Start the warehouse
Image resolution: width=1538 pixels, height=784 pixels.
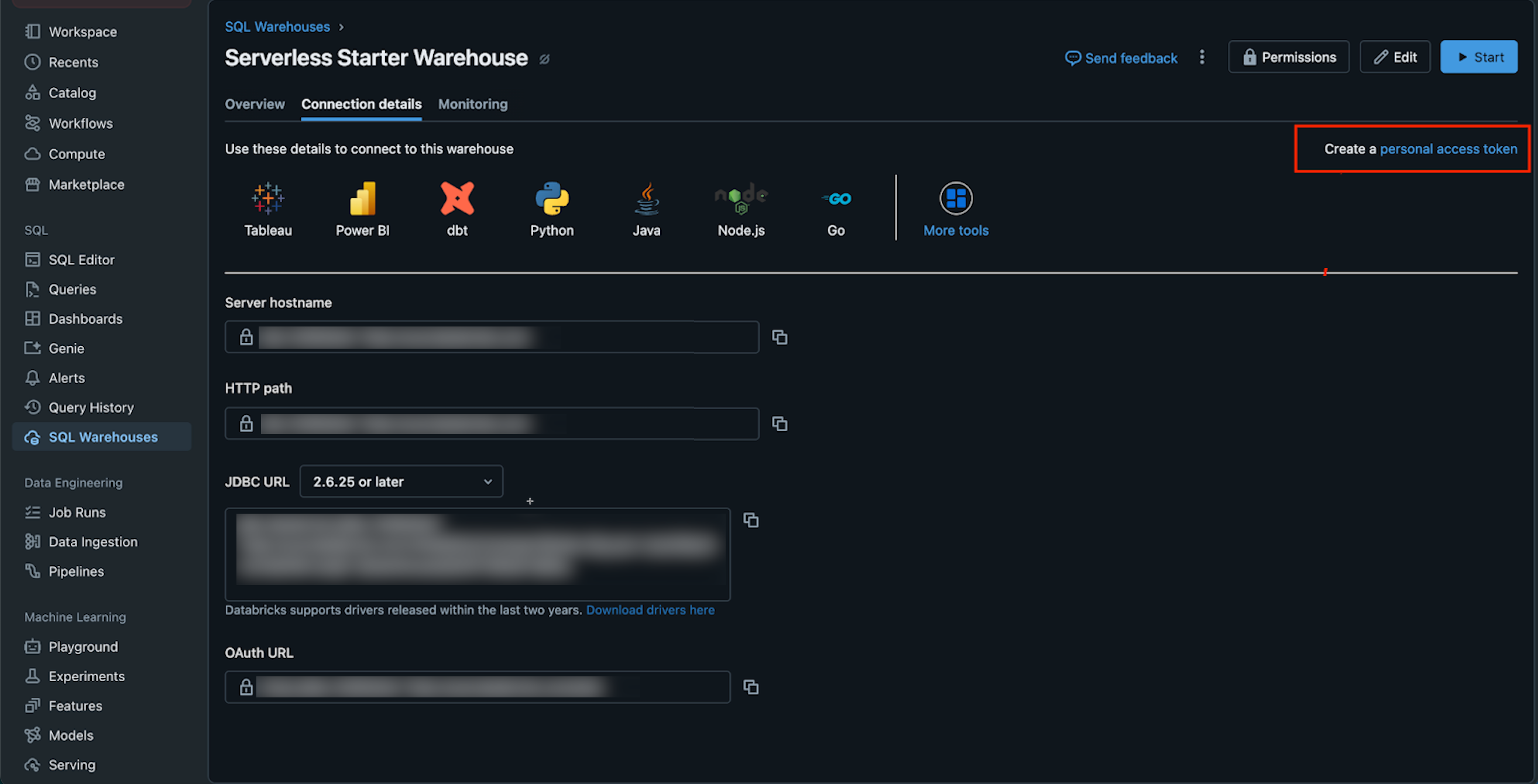coord(1478,57)
